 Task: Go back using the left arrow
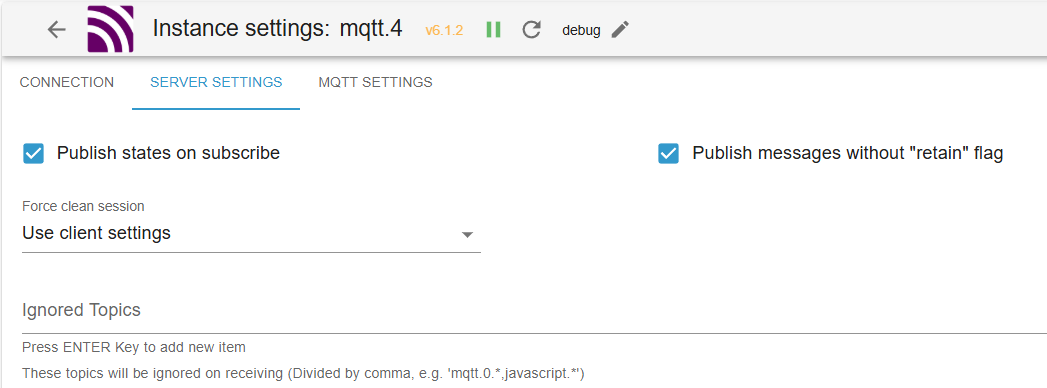pyautogui.click(x=57, y=29)
